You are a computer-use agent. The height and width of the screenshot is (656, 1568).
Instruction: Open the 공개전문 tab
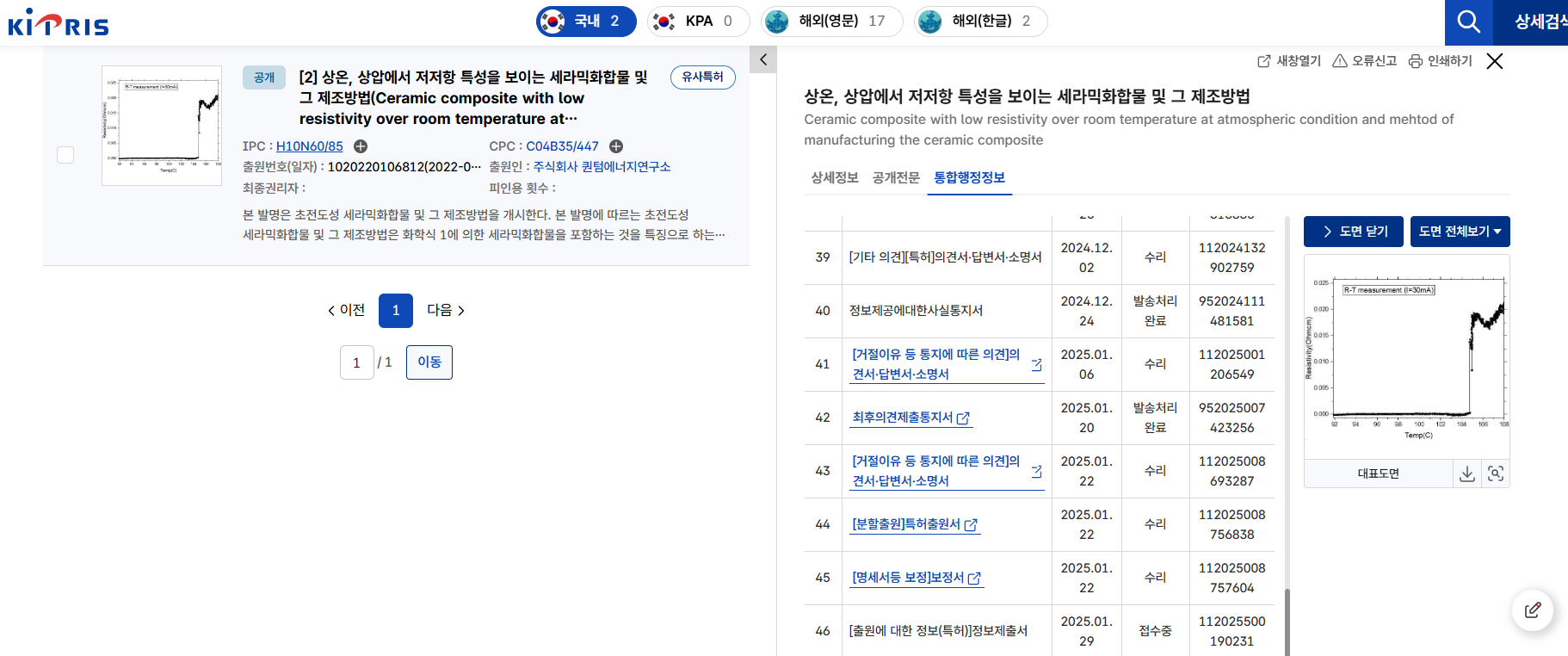896,177
